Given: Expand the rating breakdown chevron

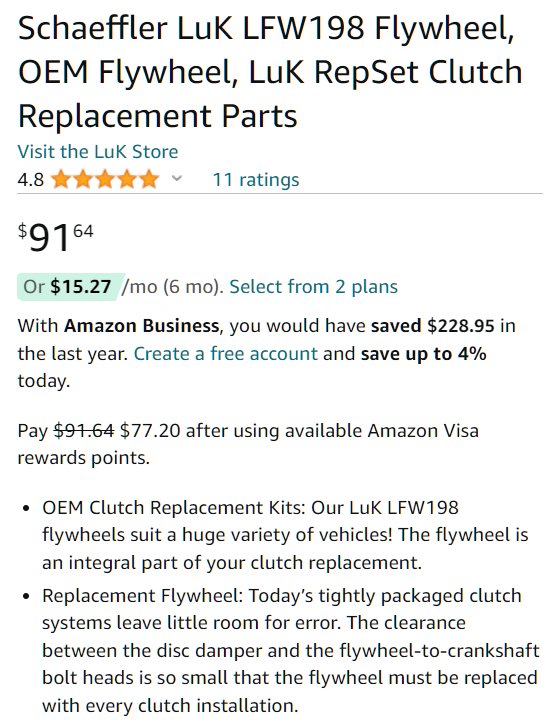Looking at the screenshot, I should pos(177,178).
